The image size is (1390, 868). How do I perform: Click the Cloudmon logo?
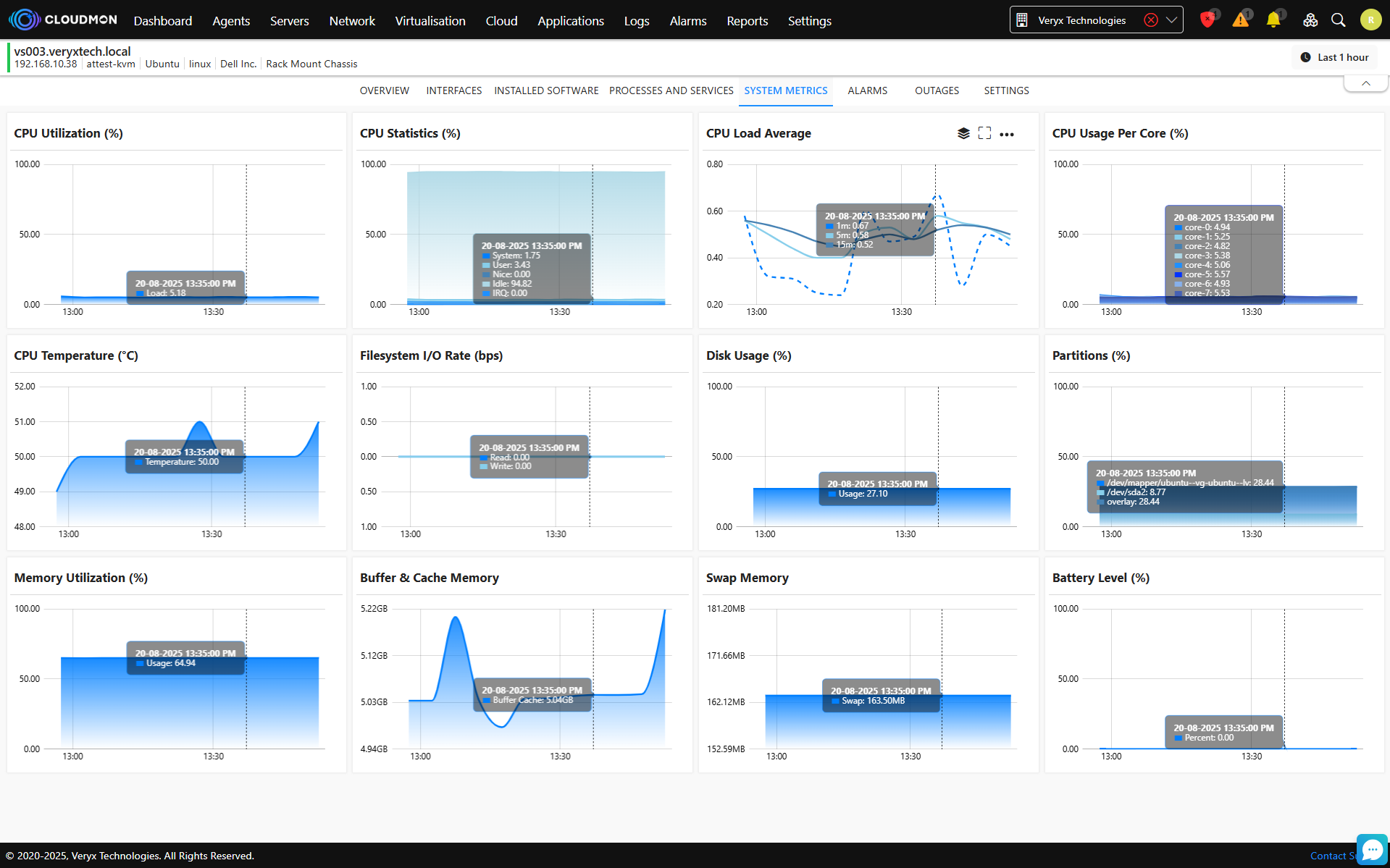click(63, 20)
